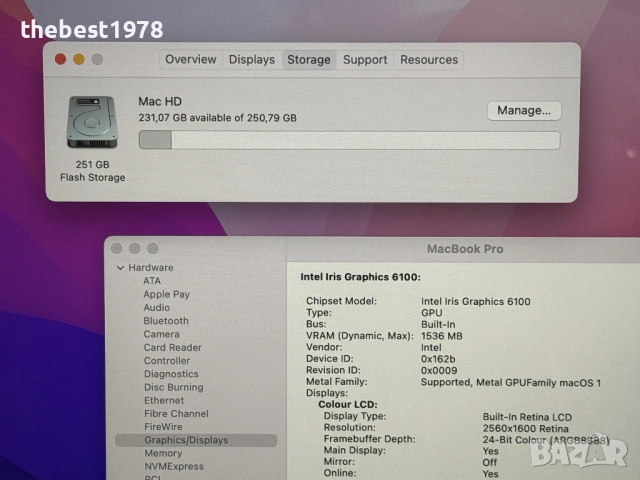Select ATA in the hardware list
The image size is (640, 480).
tap(152, 281)
